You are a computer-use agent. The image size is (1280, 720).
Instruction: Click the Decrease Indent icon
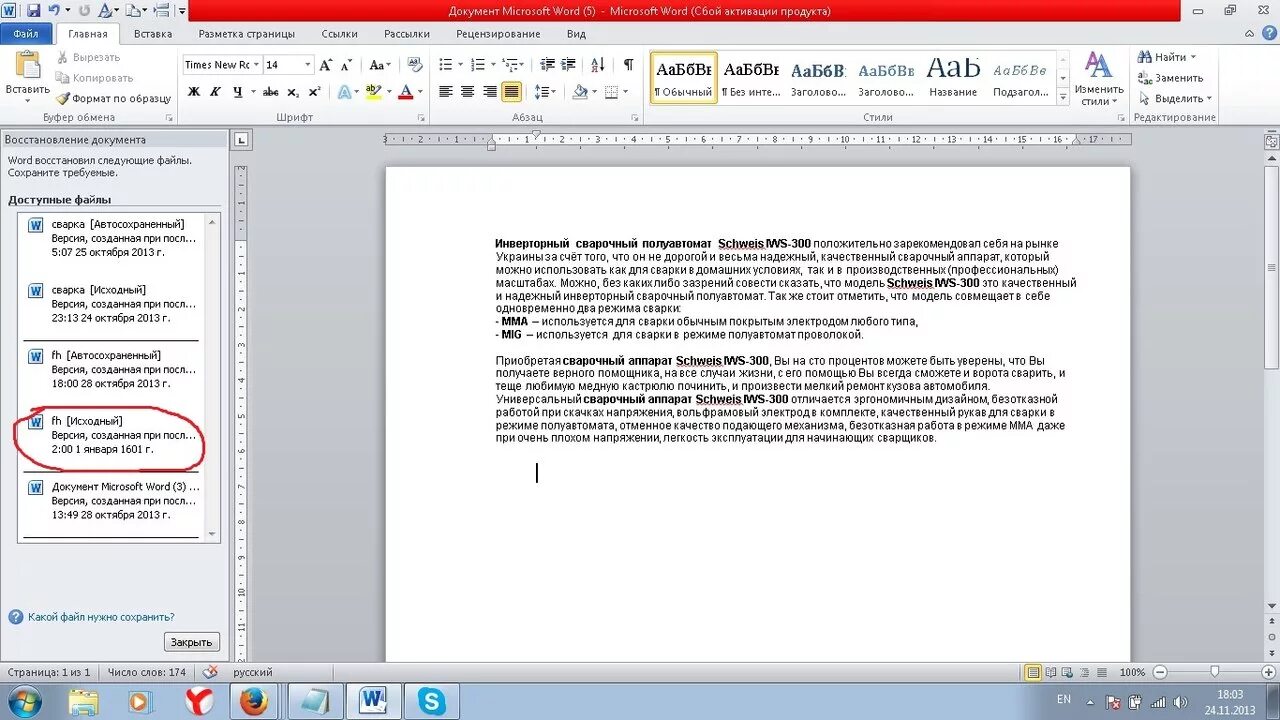[547, 65]
